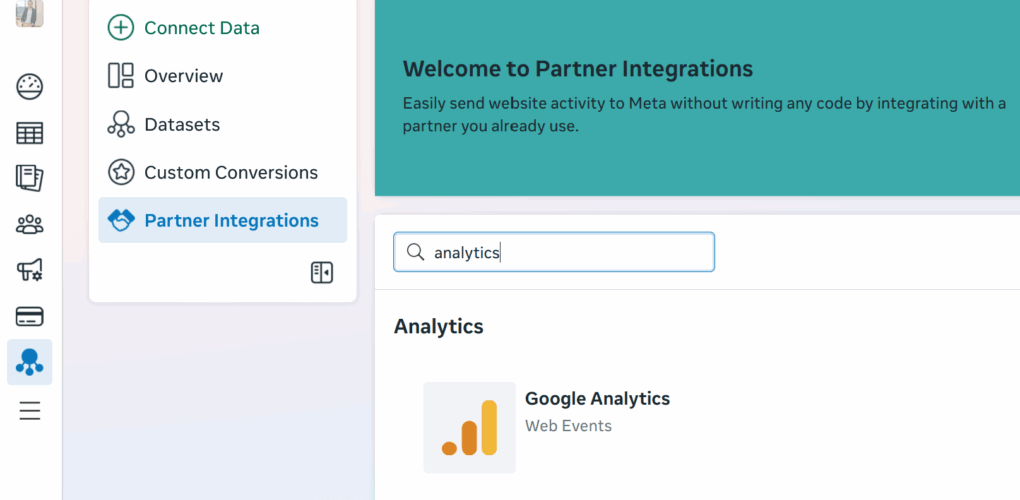Click Connect Data in the sidebar

point(201,28)
